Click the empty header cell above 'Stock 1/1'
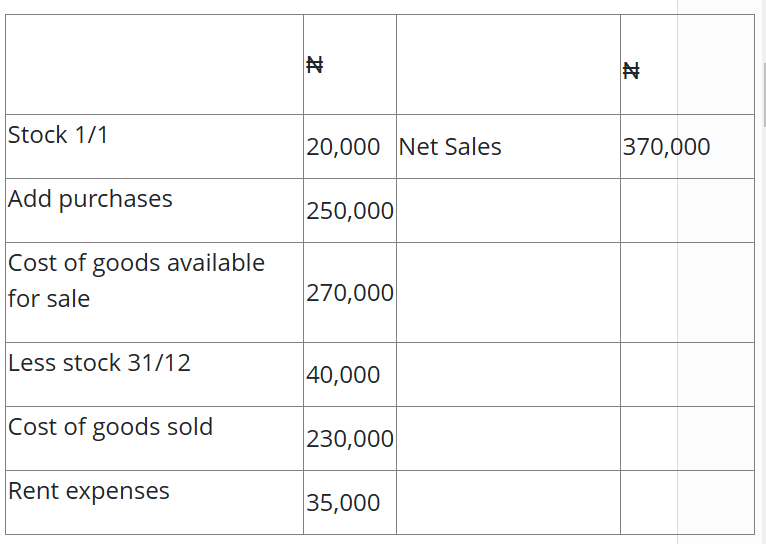The width and height of the screenshot is (766, 544). pyautogui.click(x=155, y=65)
